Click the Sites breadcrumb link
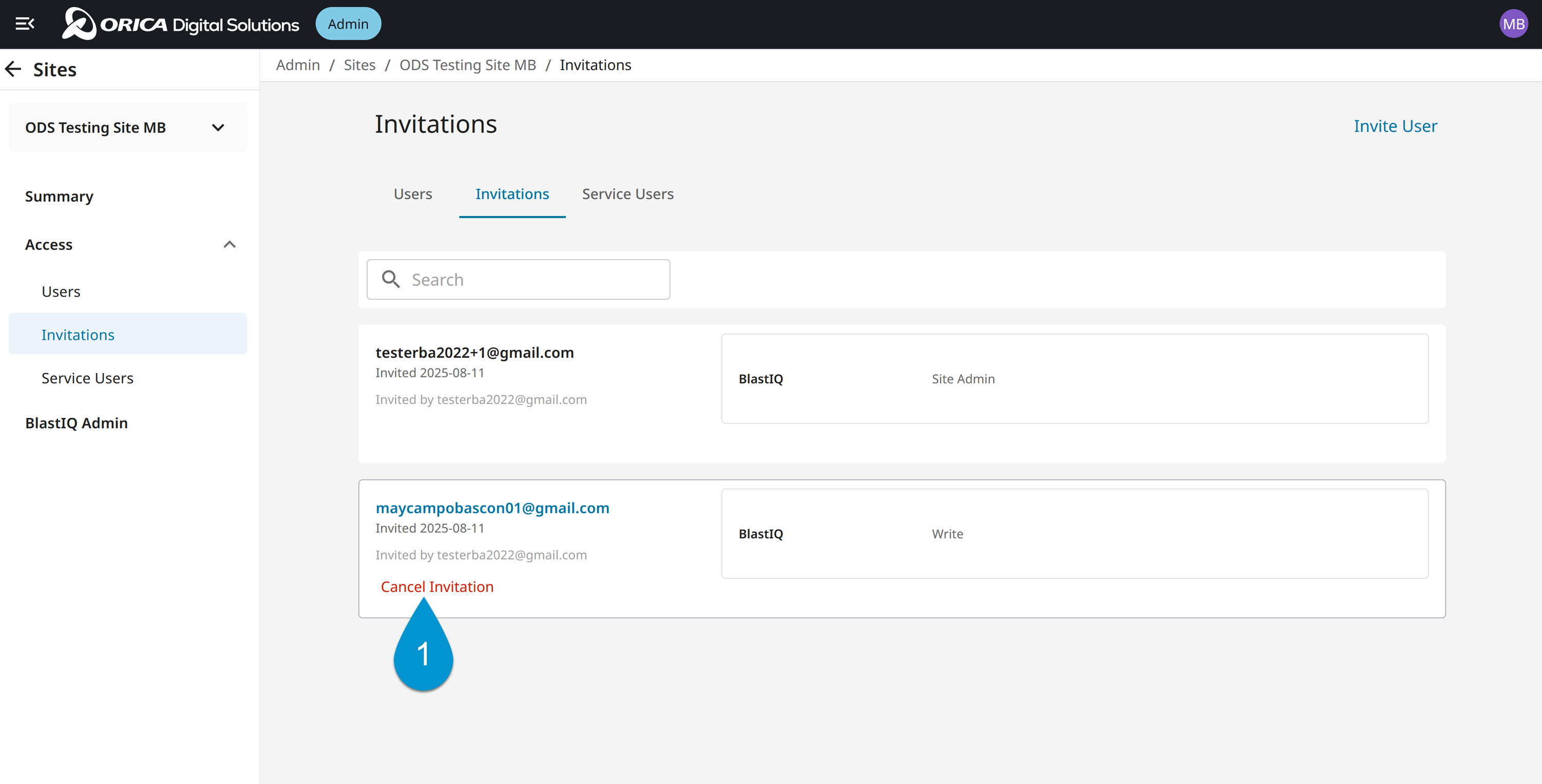The width and height of the screenshot is (1542, 784). click(x=359, y=65)
